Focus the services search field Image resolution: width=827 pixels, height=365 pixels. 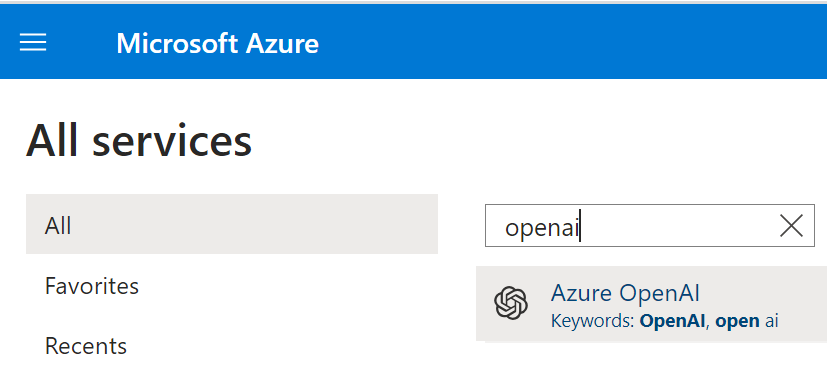(x=650, y=226)
